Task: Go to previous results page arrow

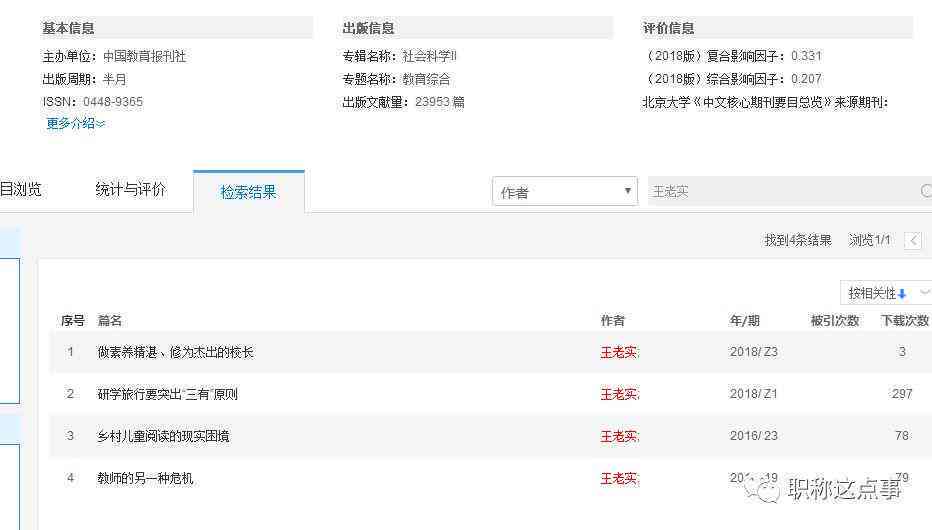Action: coord(914,240)
